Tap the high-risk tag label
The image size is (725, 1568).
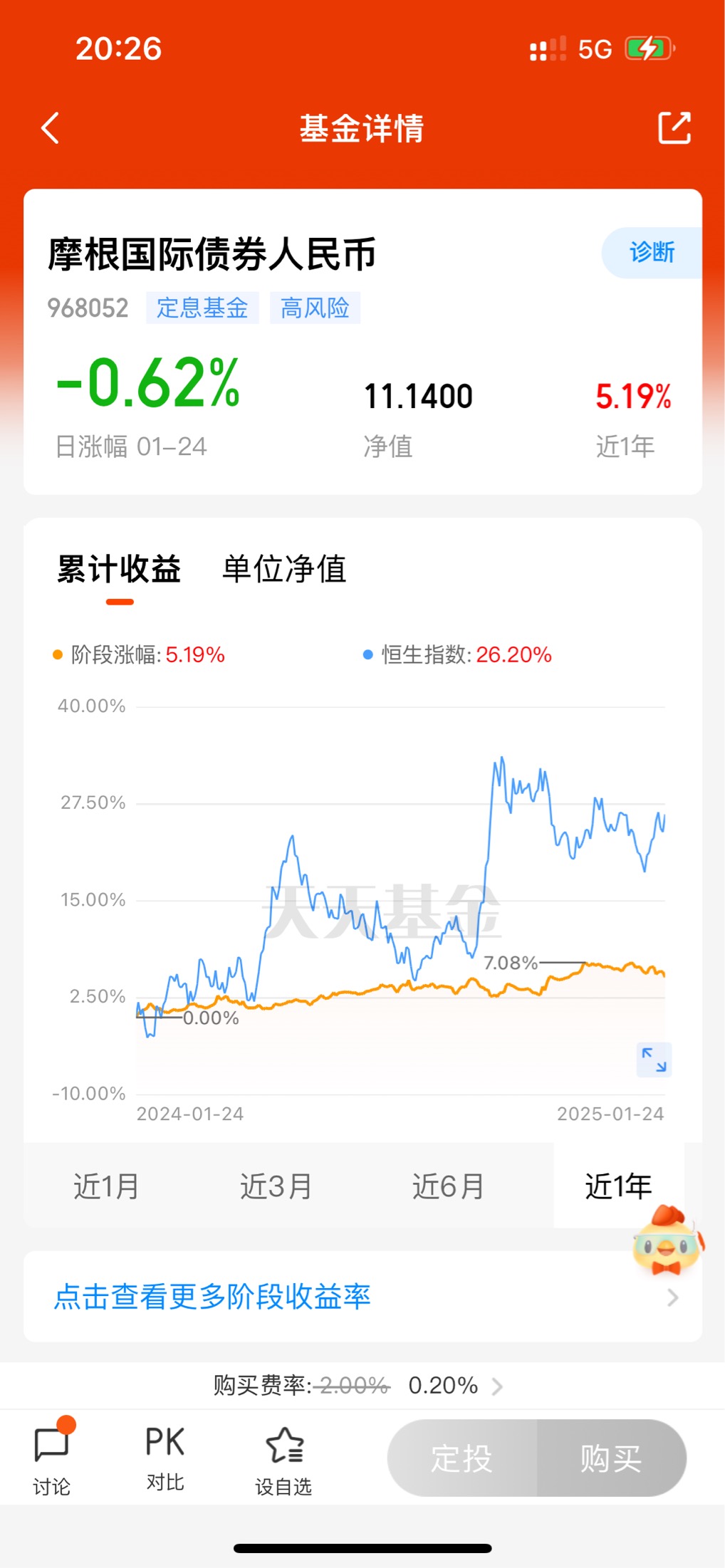click(315, 308)
